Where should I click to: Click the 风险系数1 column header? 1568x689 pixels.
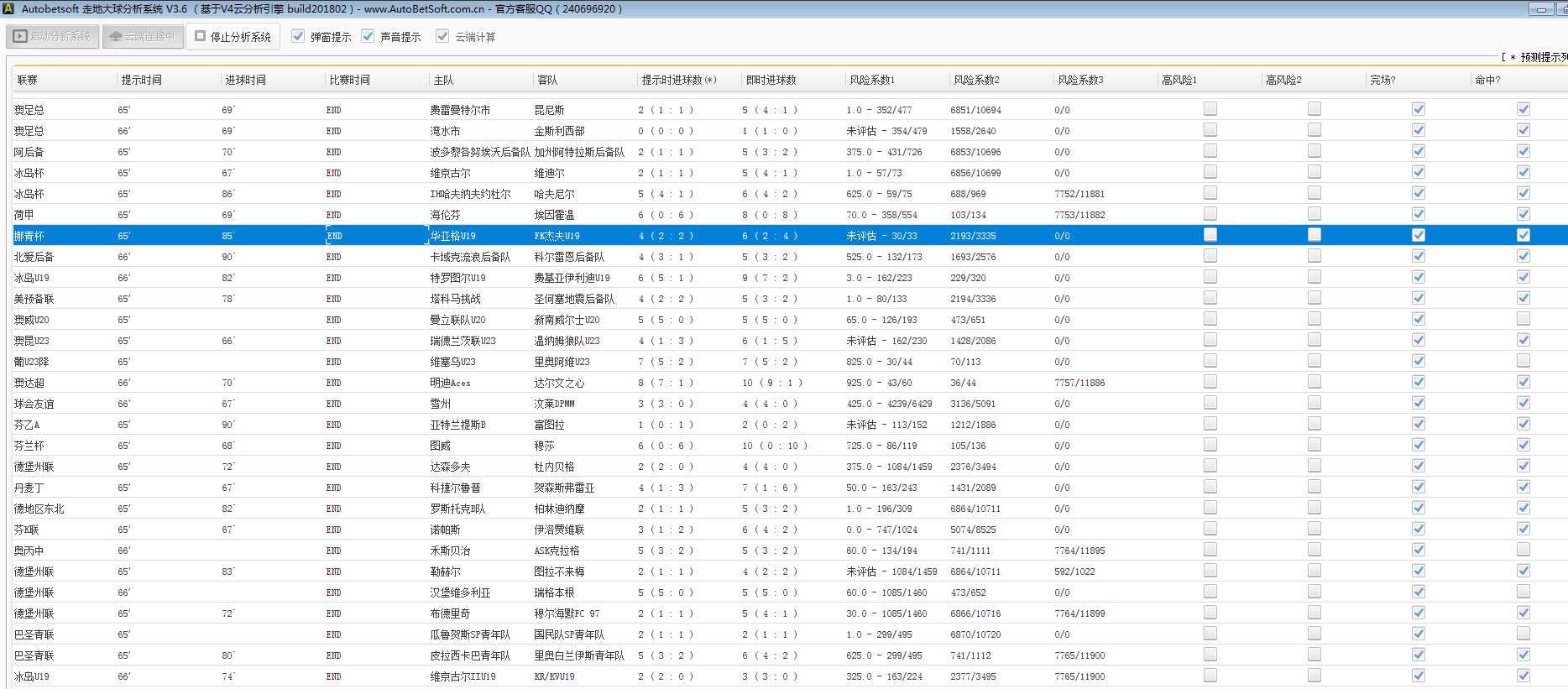[x=872, y=80]
